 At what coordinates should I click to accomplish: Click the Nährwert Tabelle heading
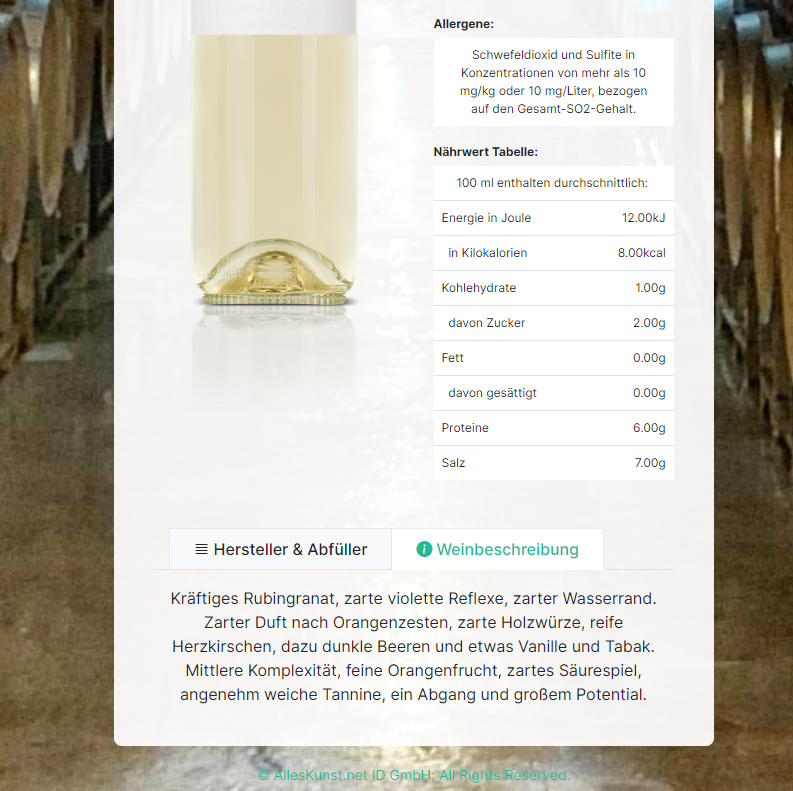click(486, 152)
